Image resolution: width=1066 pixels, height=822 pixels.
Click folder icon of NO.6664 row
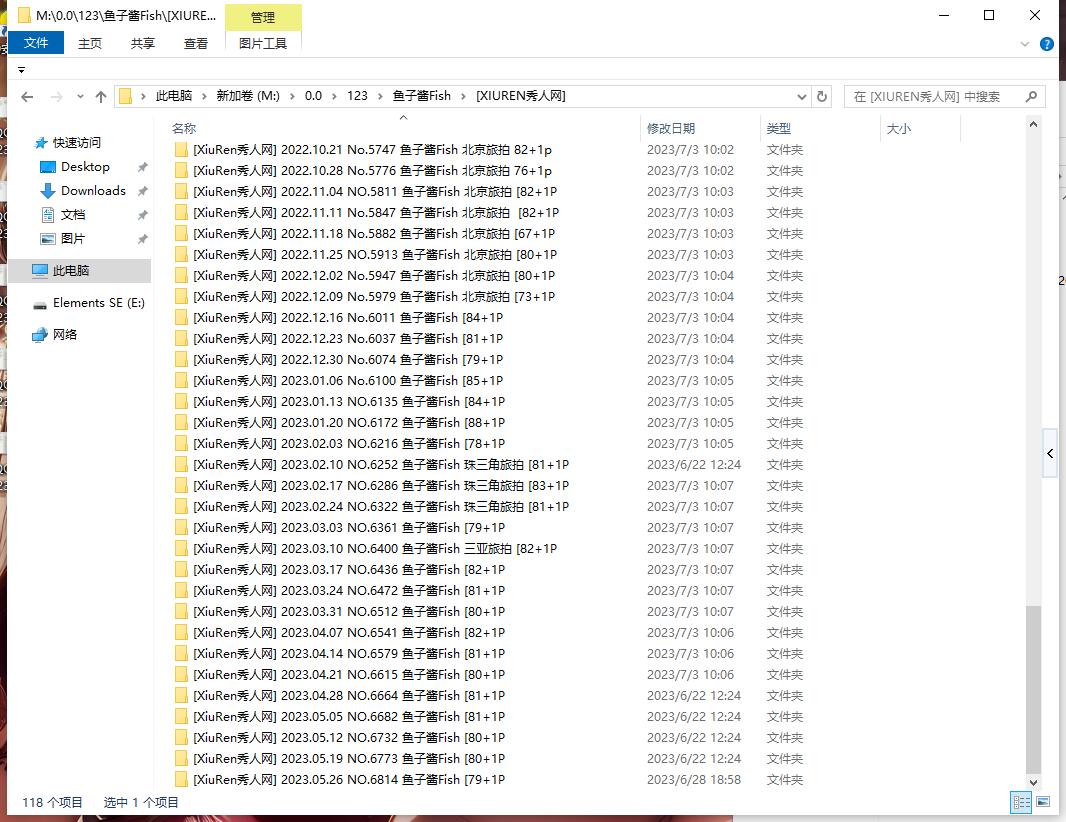pyautogui.click(x=181, y=696)
